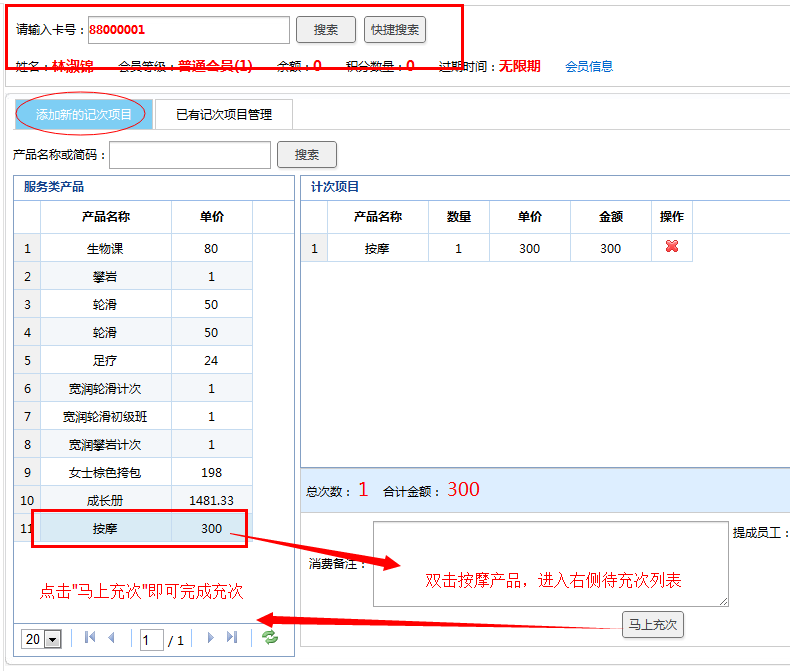Open the 已有记次项目管理 tab
The image size is (790, 671).
coord(224,115)
